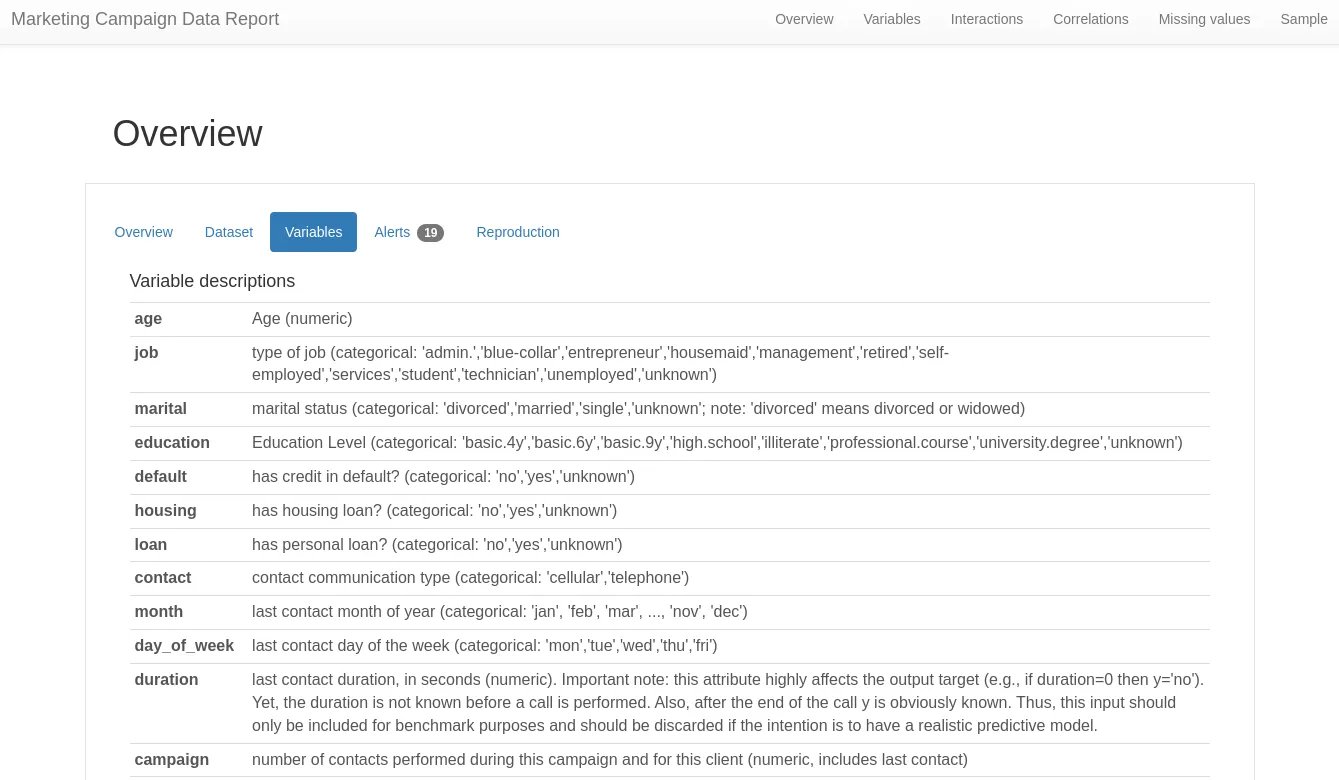Select the 'duration' variable row label

click(166, 680)
